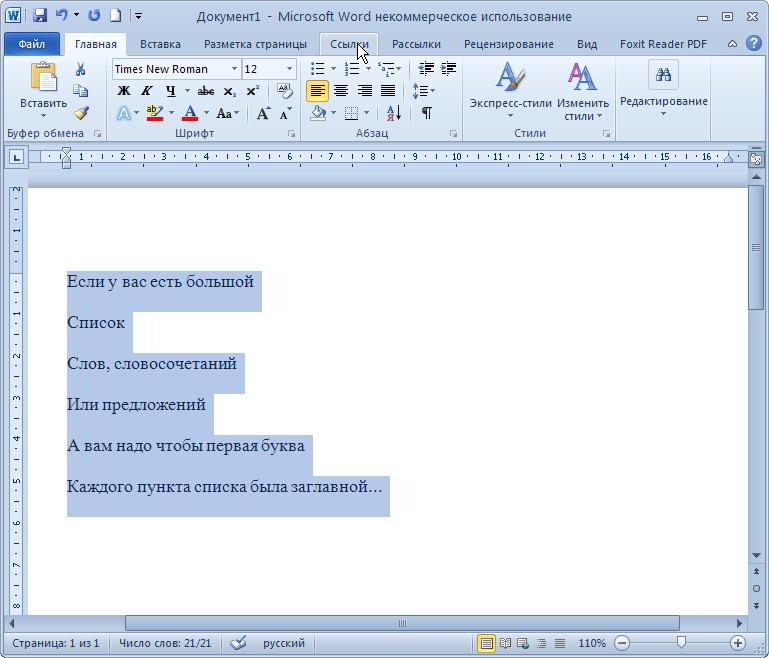Decrease paragraph indent
769x658 pixels.
click(426, 69)
